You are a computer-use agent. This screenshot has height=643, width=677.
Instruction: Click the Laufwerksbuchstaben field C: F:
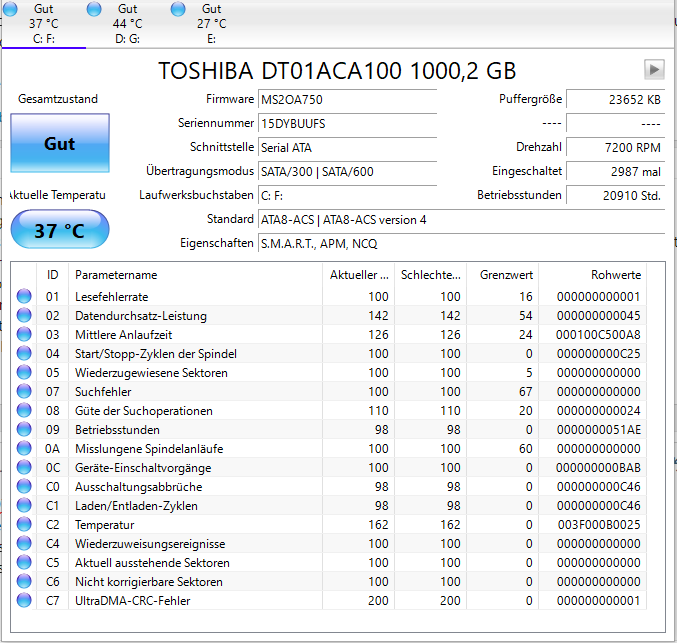(x=348, y=196)
